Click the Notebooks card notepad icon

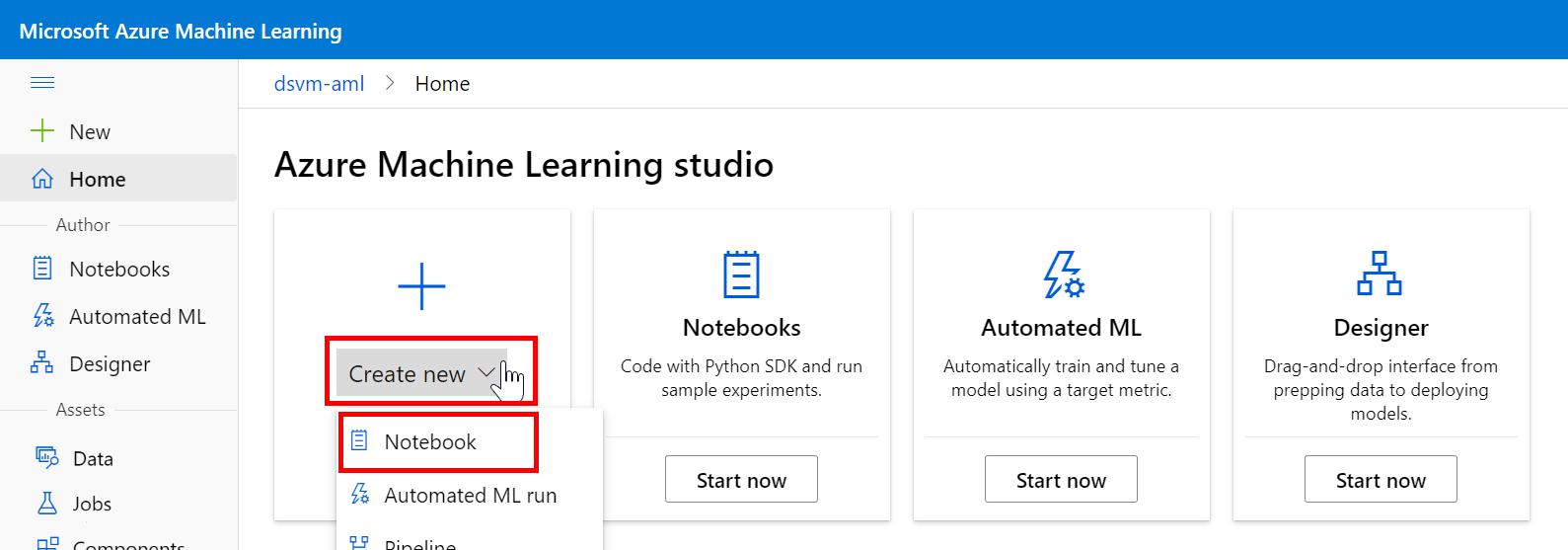click(x=741, y=275)
